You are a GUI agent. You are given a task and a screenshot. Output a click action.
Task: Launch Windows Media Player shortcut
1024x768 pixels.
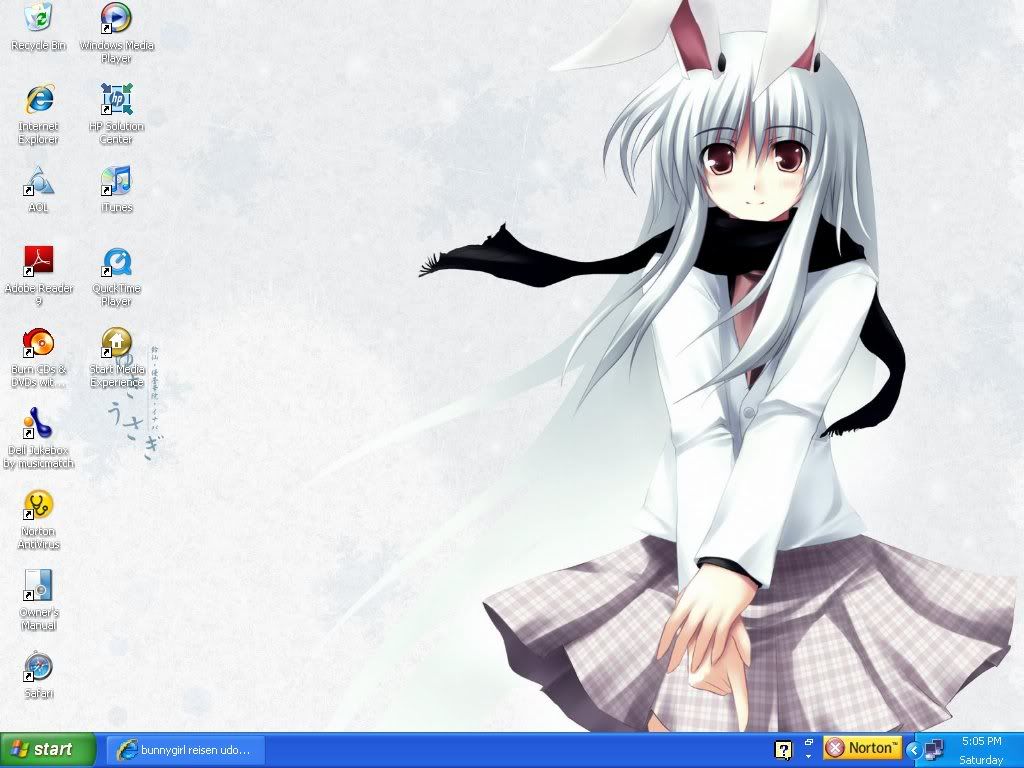116,18
